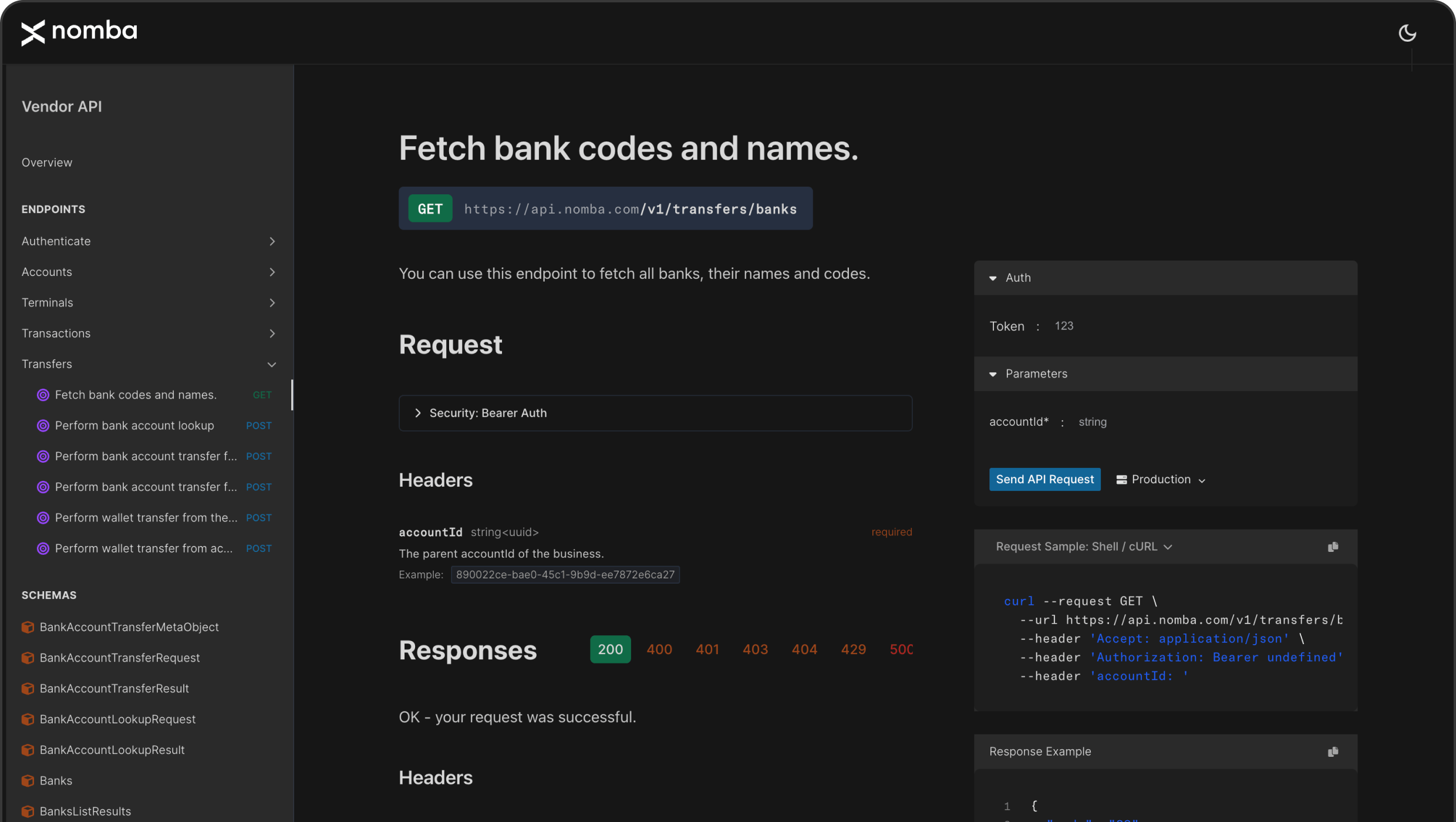Image resolution: width=1456 pixels, height=822 pixels.
Task: Select the 404 response tab
Action: [x=804, y=649]
